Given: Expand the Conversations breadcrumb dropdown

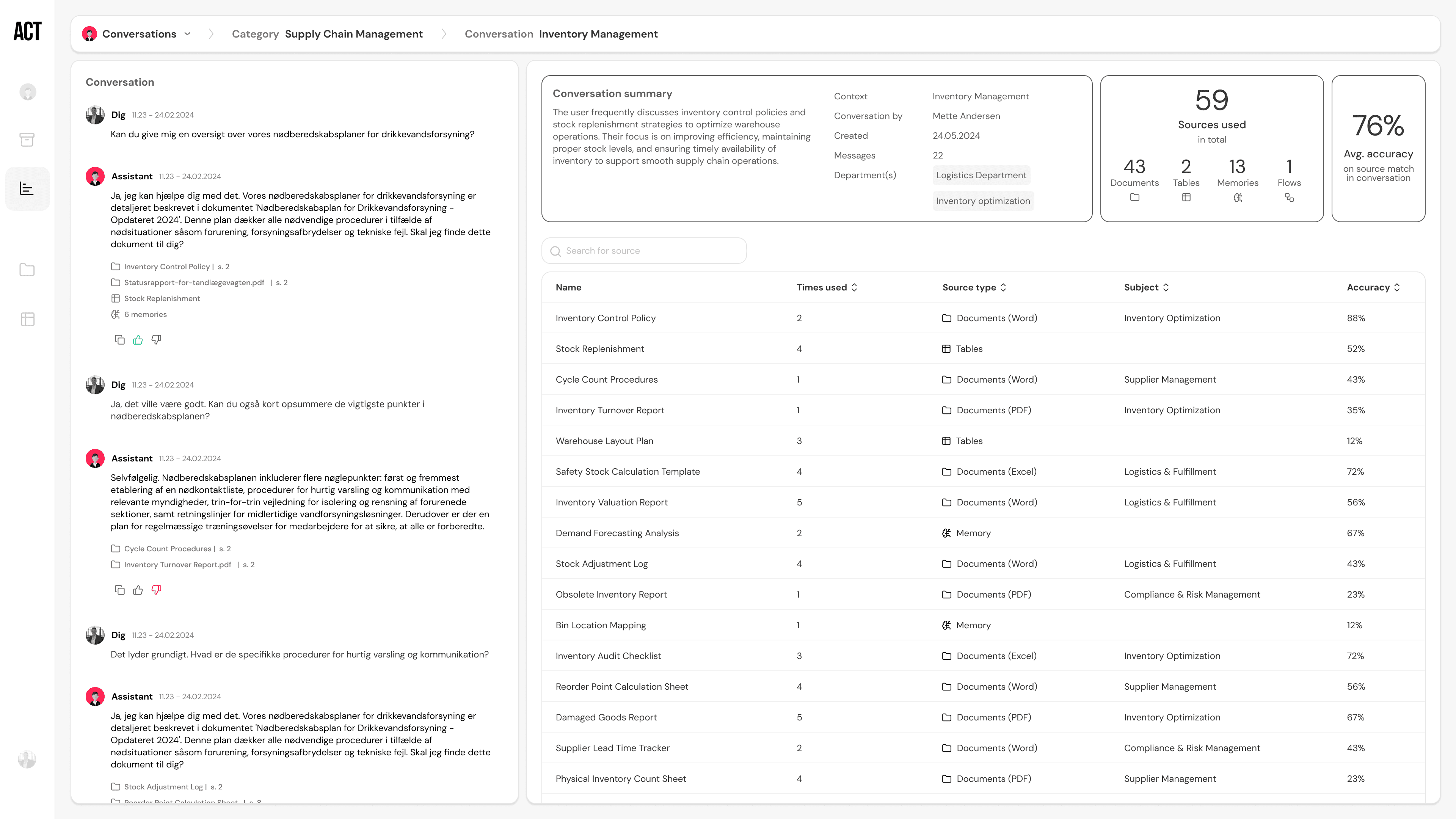Looking at the screenshot, I should point(188,34).
